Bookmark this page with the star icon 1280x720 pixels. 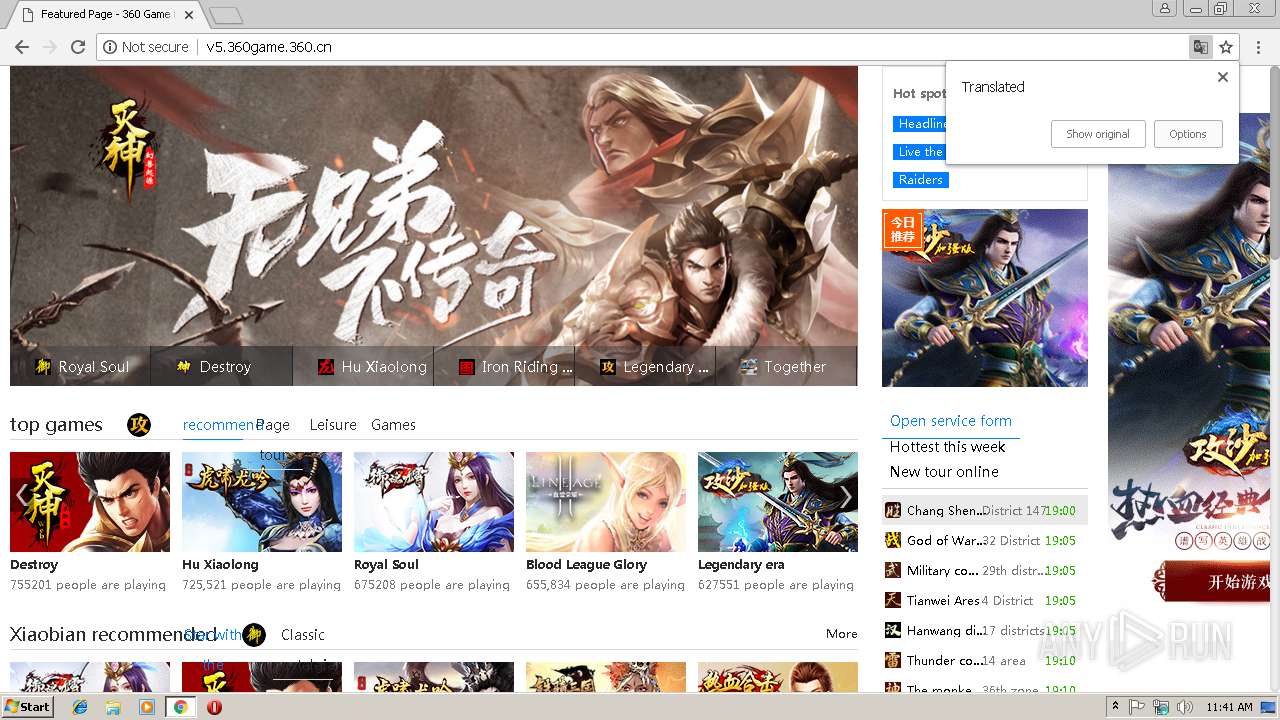point(1226,47)
